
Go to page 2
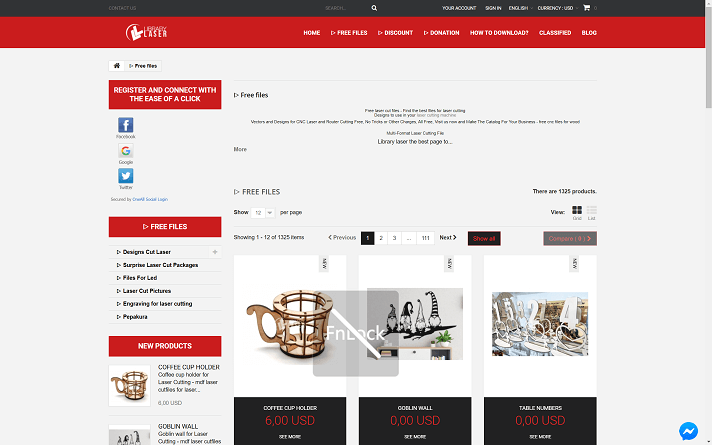(x=381, y=238)
